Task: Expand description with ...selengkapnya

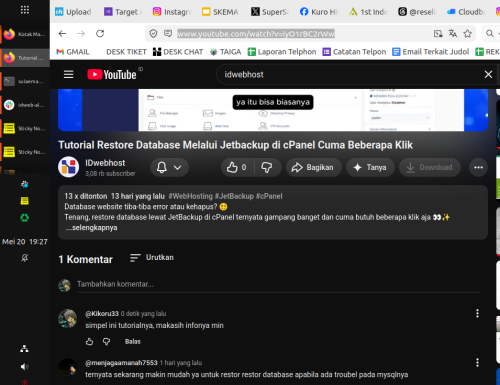Action: [91, 228]
